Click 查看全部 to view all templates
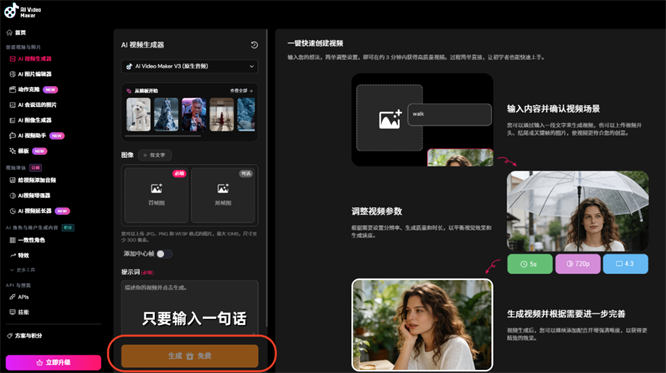The image size is (666, 373). tap(241, 91)
